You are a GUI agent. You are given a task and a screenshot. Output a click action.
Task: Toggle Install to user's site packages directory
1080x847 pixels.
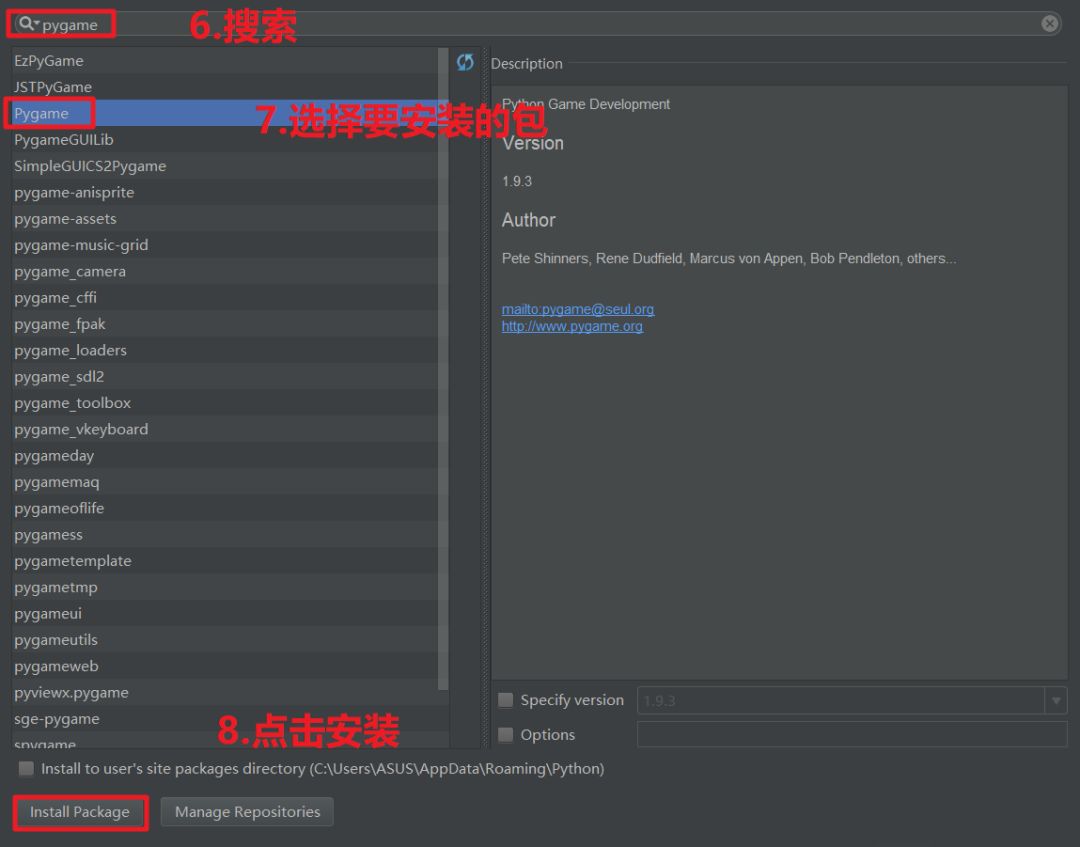26,768
